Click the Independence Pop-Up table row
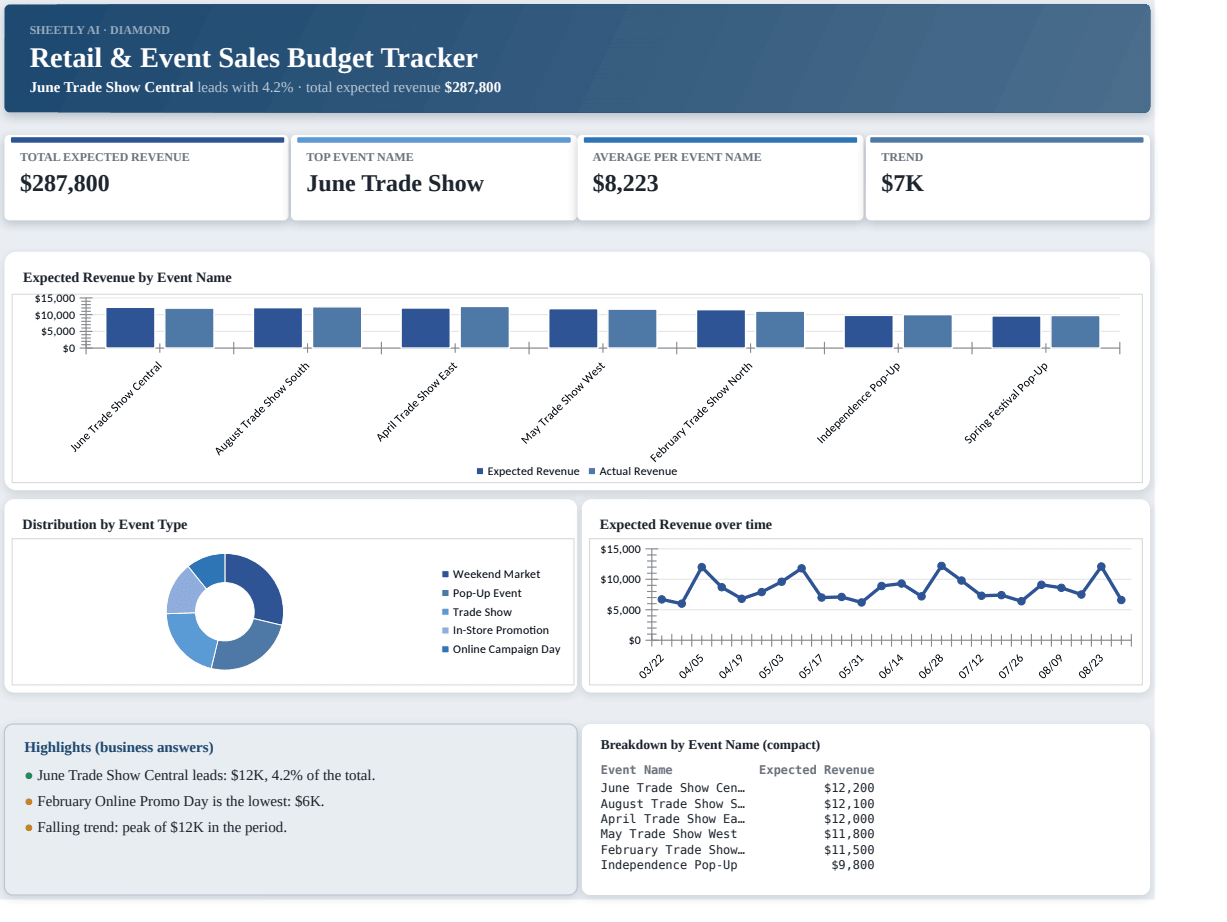 [x=737, y=865]
